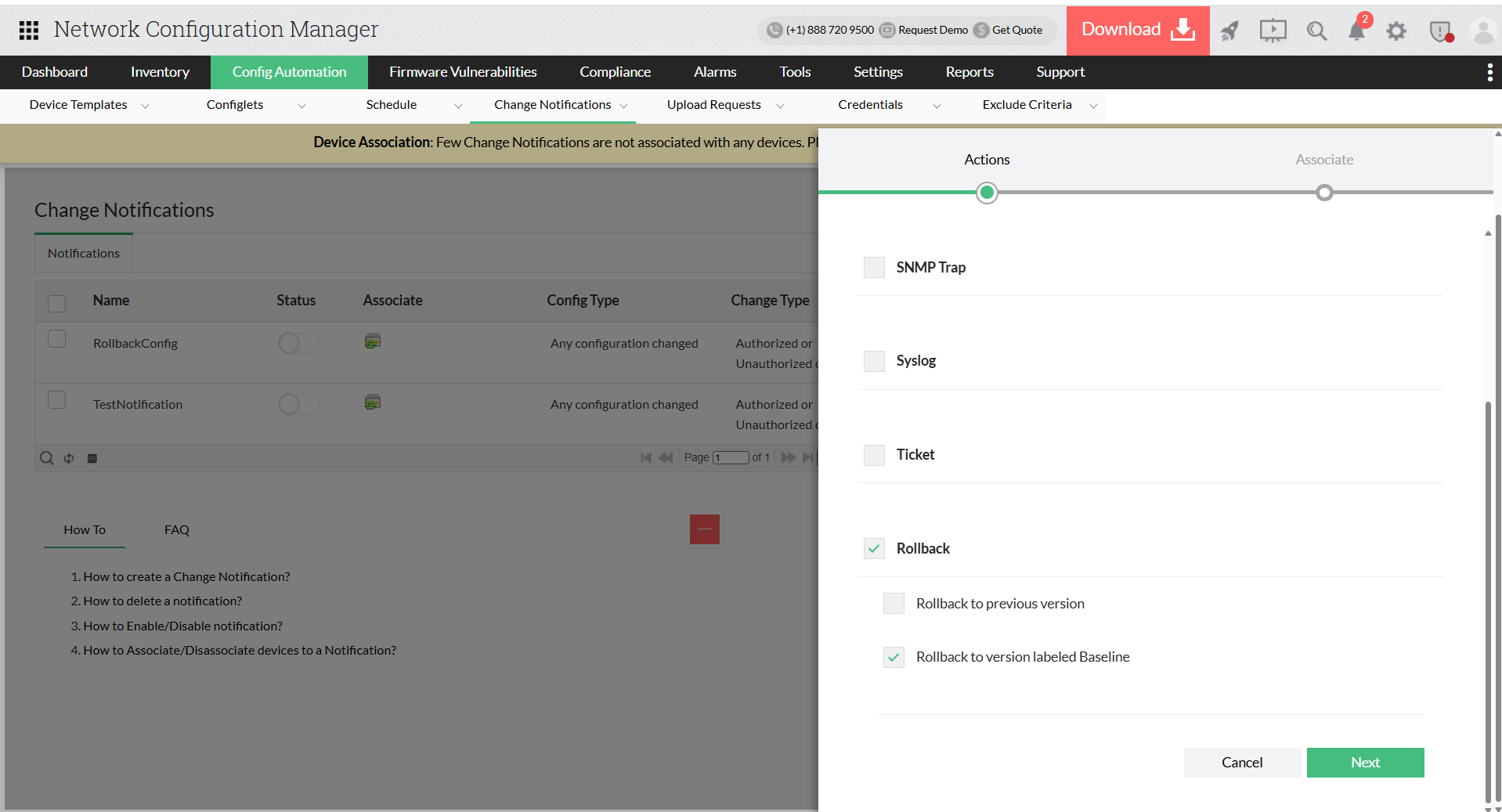Open the Credentials dropdown arrow
Screen dimensions: 1502x812
pyautogui.click(x=937, y=105)
